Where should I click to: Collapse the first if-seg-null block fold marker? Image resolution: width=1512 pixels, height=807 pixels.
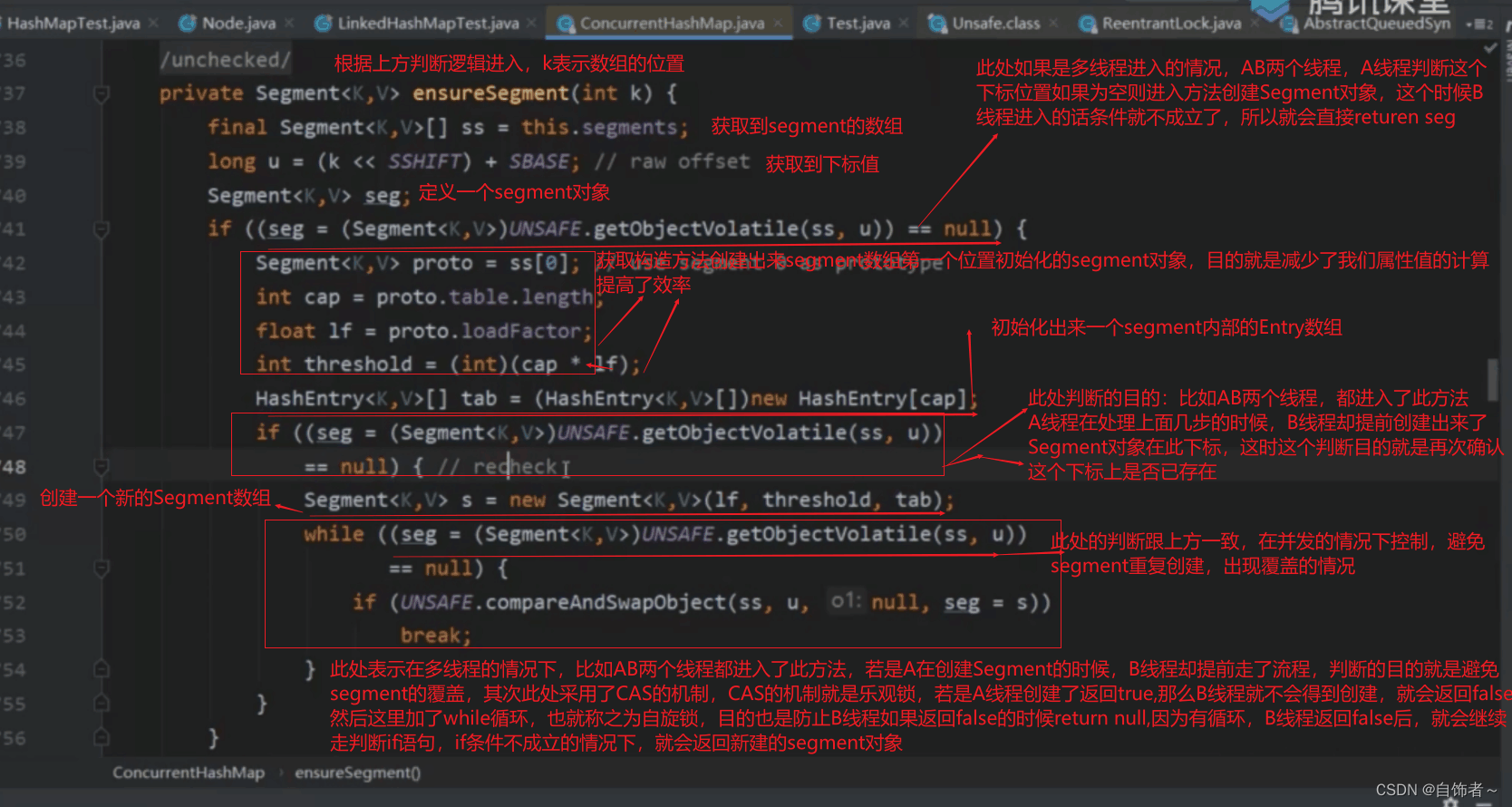102,229
